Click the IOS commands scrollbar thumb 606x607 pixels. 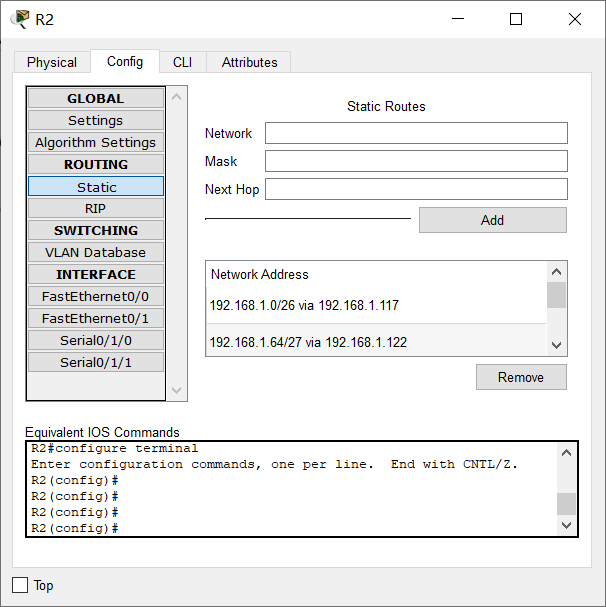coord(567,504)
